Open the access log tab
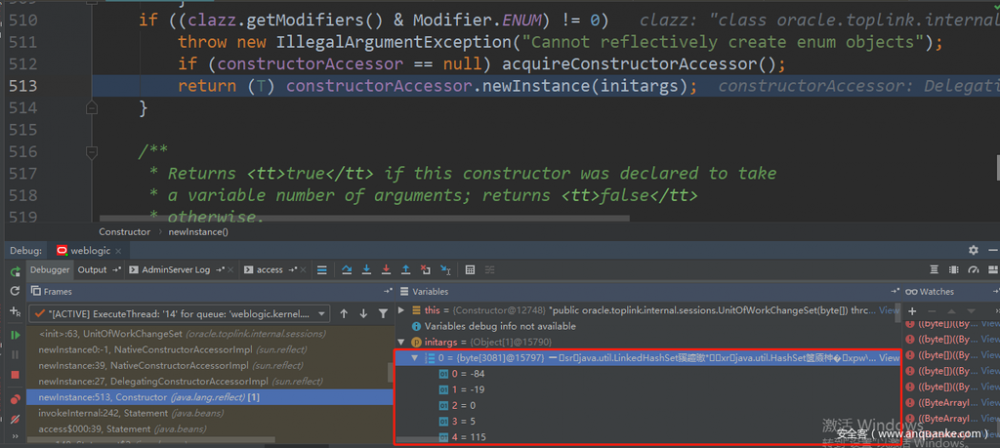This screenshot has height=448, width=1000. pyautogui.click(x=270, y=270)
